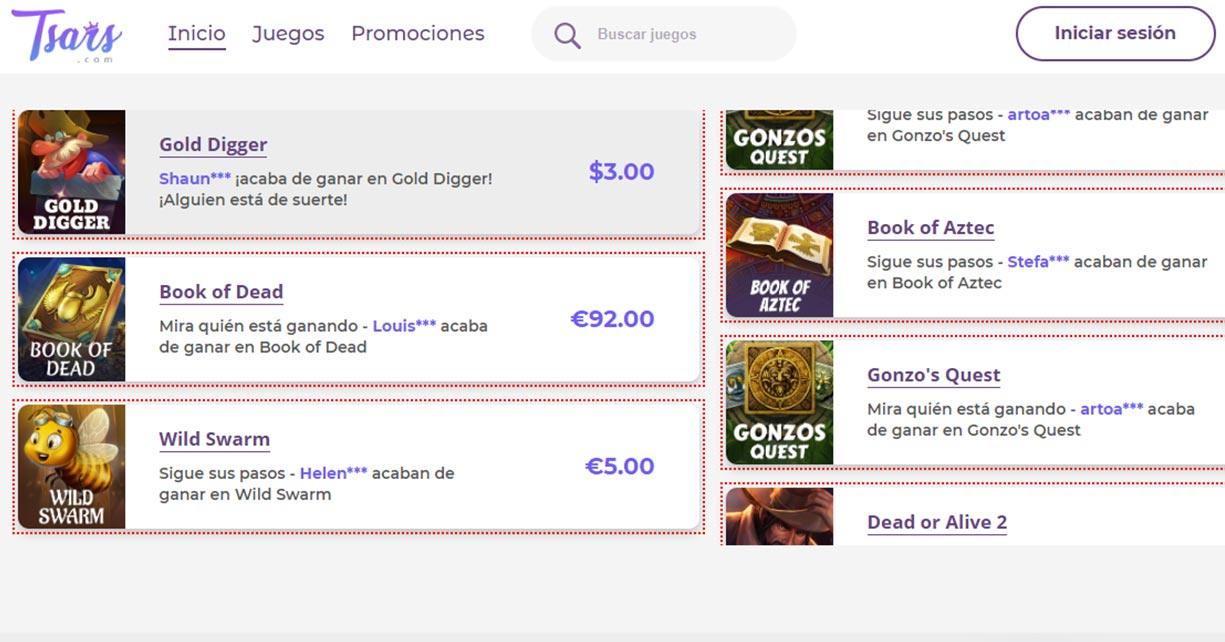Open the Gold Digger game thumbnail
This screenshot has height=642, width=1225.
[x=72, y=172]
